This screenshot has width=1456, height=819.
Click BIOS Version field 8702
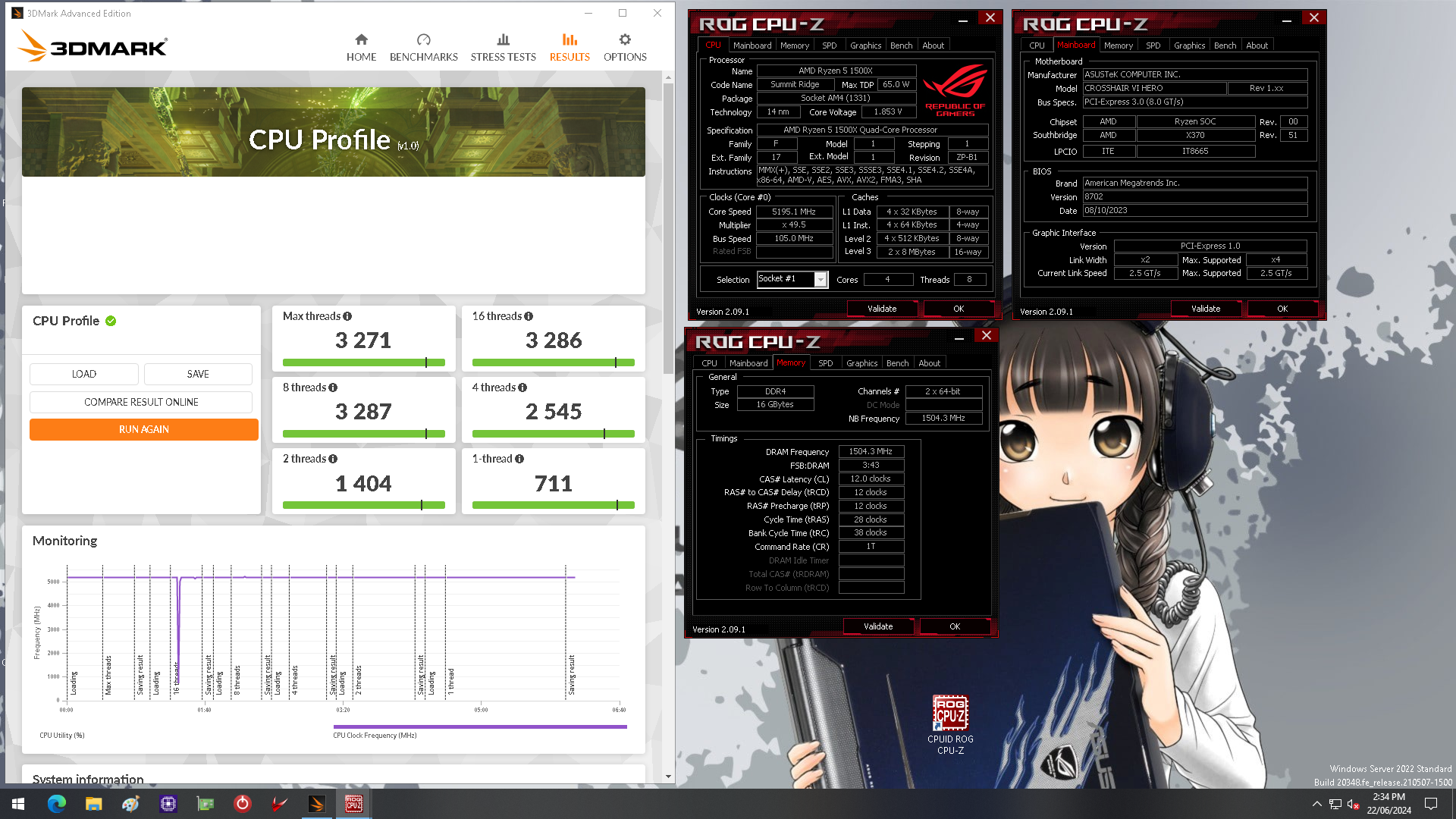coord(1194,196)
